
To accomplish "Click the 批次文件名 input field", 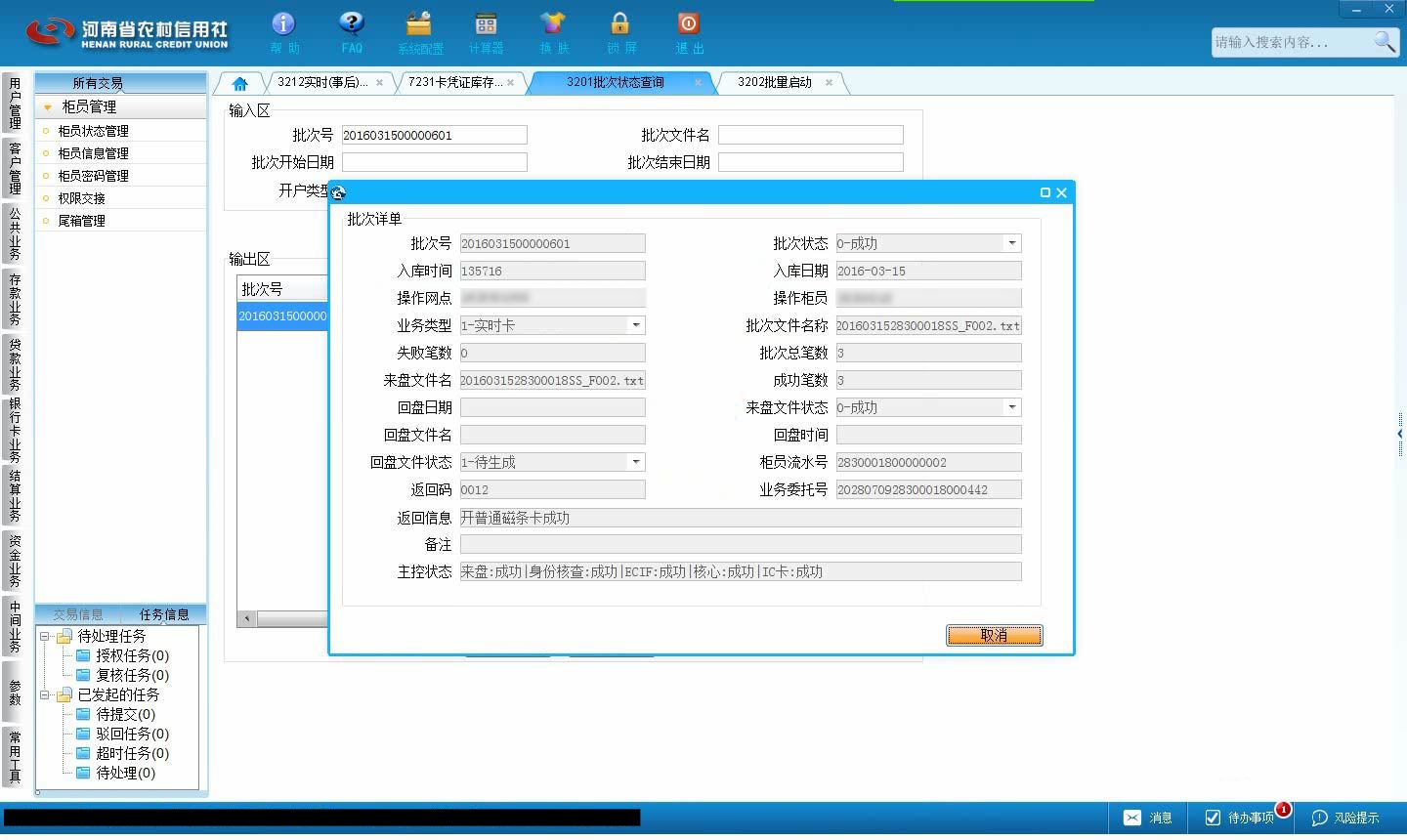I will (x=810, y=135).
